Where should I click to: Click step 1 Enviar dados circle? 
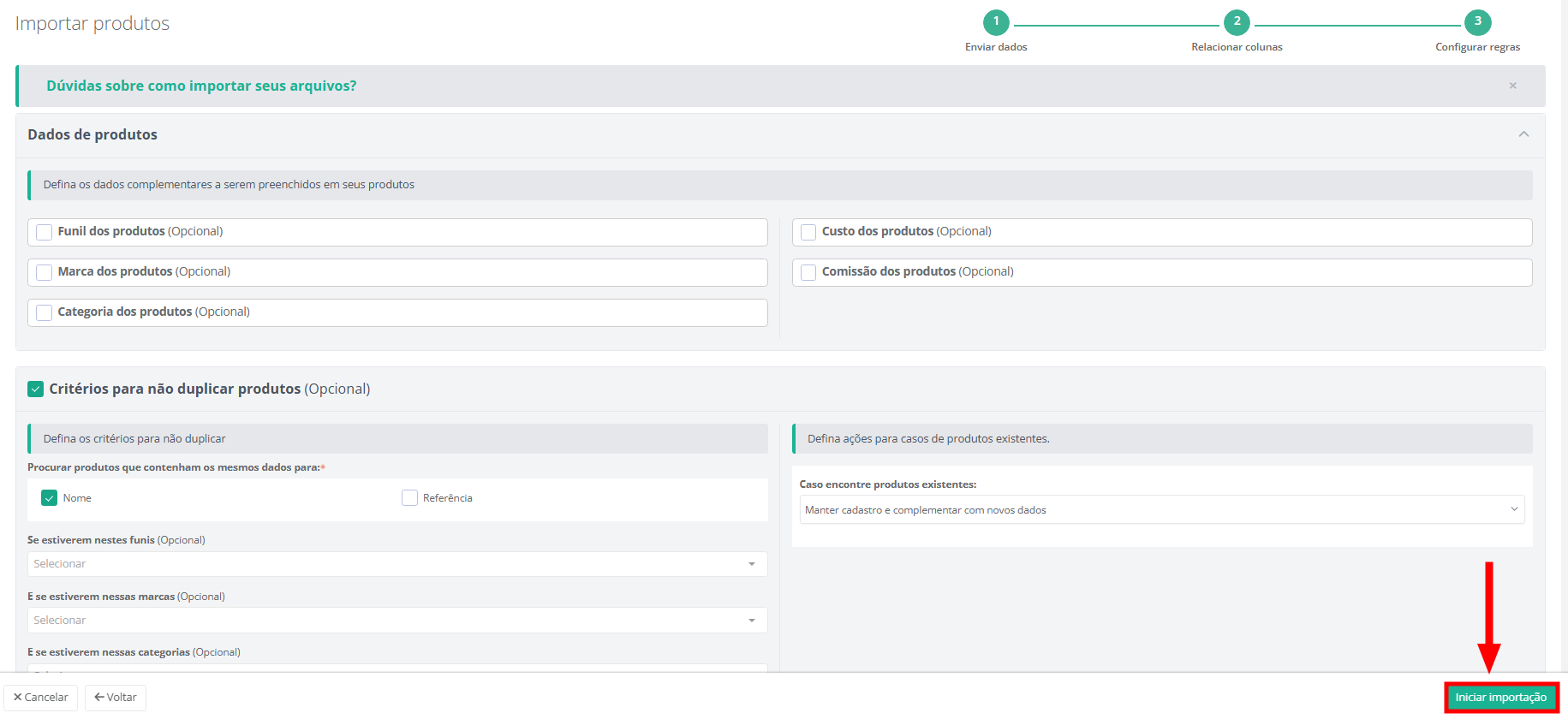(996, 22)
